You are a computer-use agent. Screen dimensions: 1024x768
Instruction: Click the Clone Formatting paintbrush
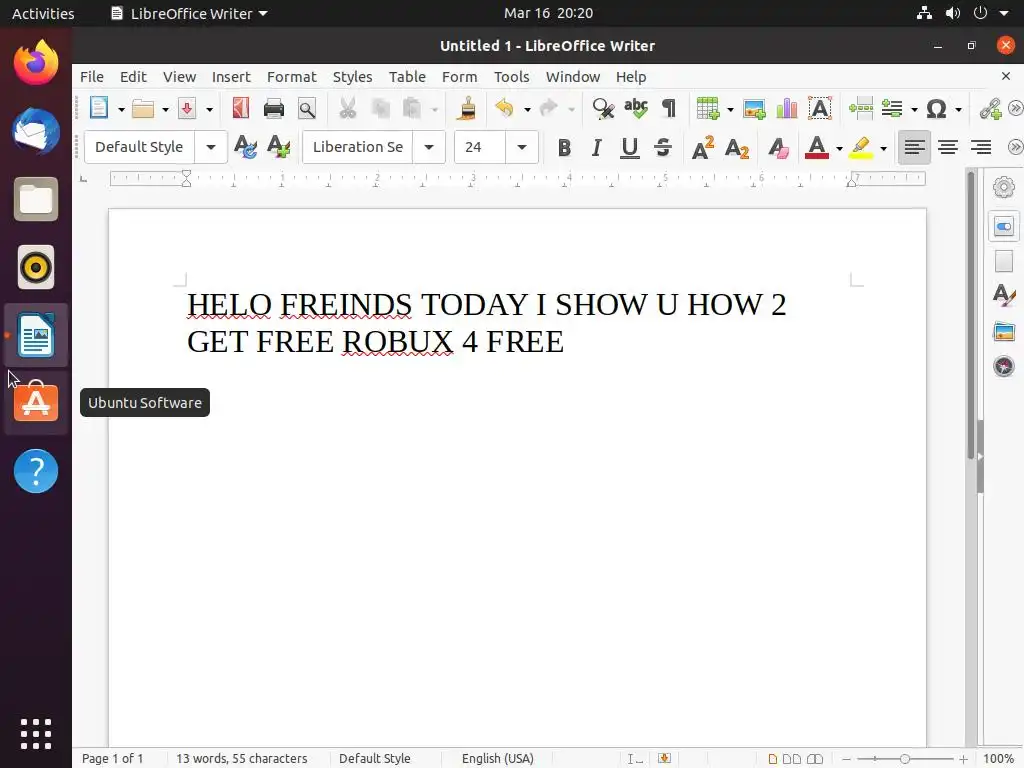(467, 108)
